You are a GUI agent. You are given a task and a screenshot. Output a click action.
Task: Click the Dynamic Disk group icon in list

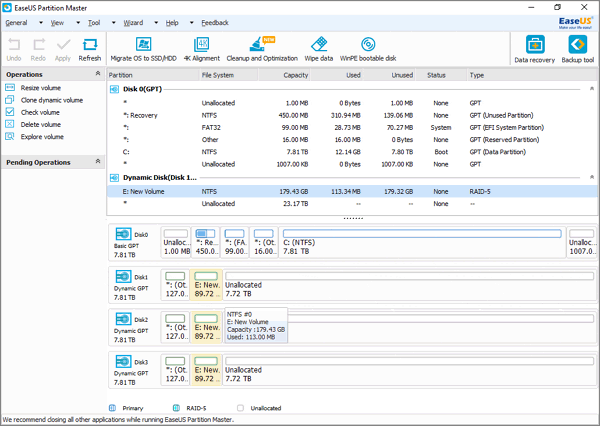tap(114, 178)
